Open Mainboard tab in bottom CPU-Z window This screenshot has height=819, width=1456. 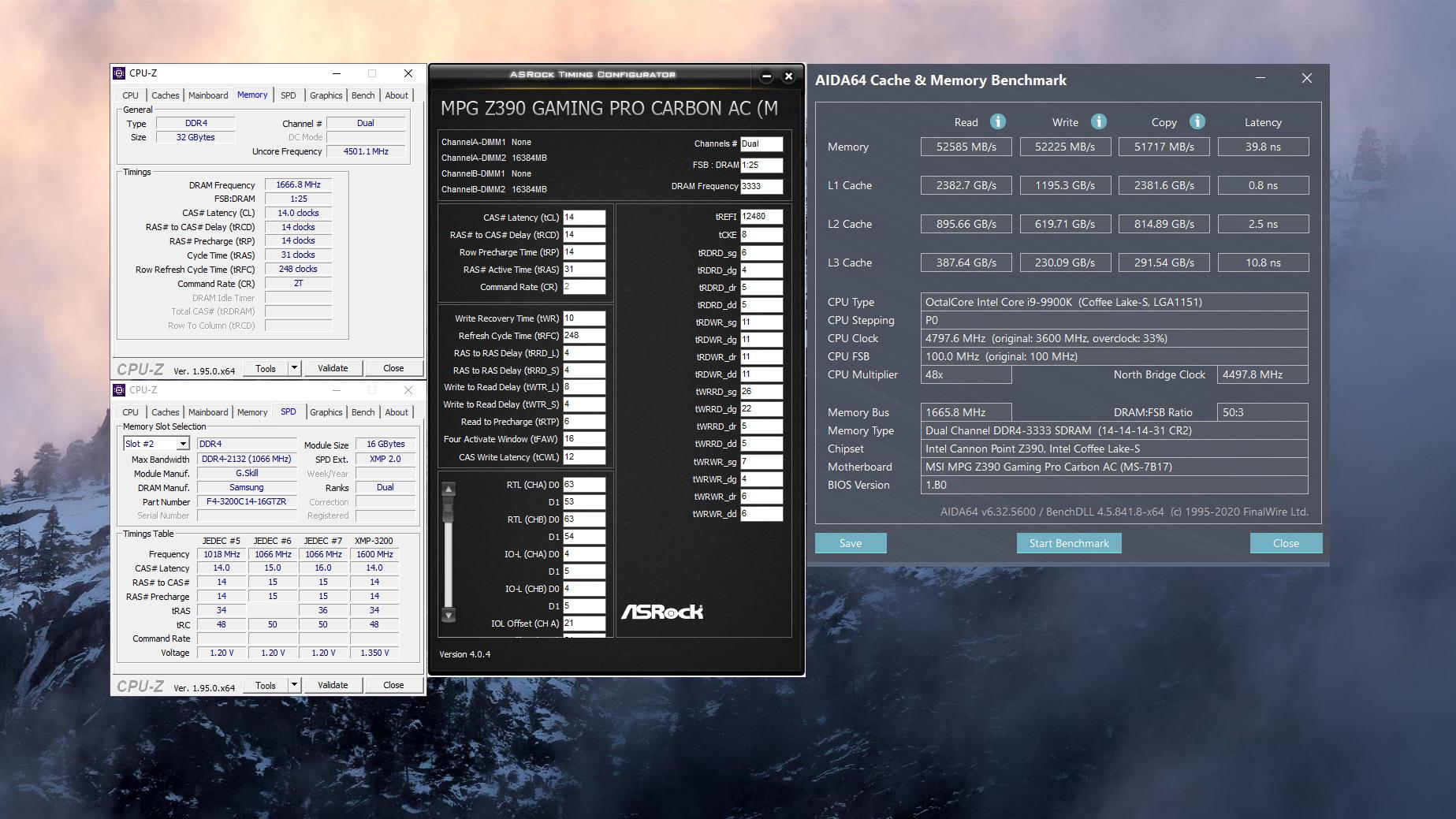[x=208, y=412]
